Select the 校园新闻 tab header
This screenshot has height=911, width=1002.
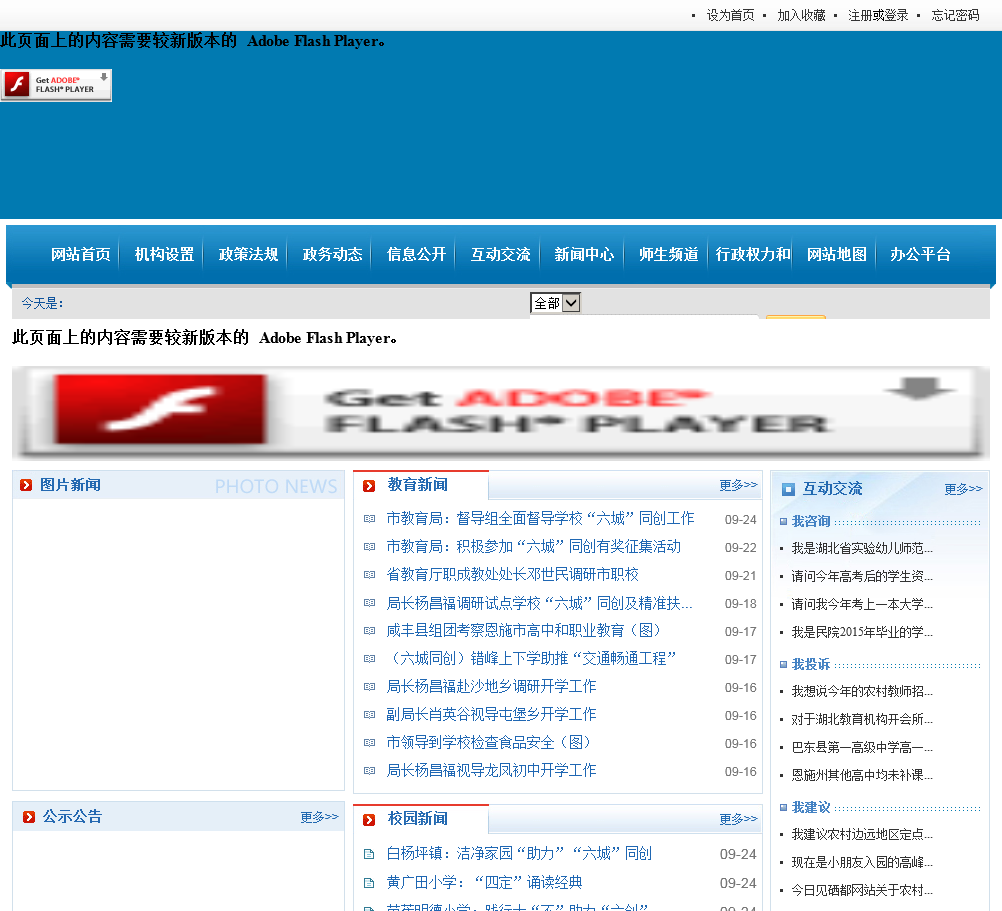coord(417,818)
